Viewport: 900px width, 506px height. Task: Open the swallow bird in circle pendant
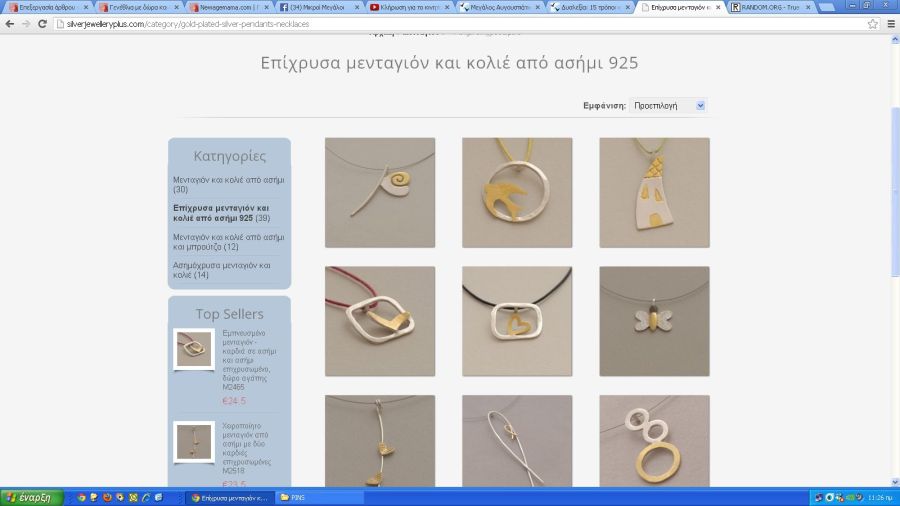click(x=517, y=193)
